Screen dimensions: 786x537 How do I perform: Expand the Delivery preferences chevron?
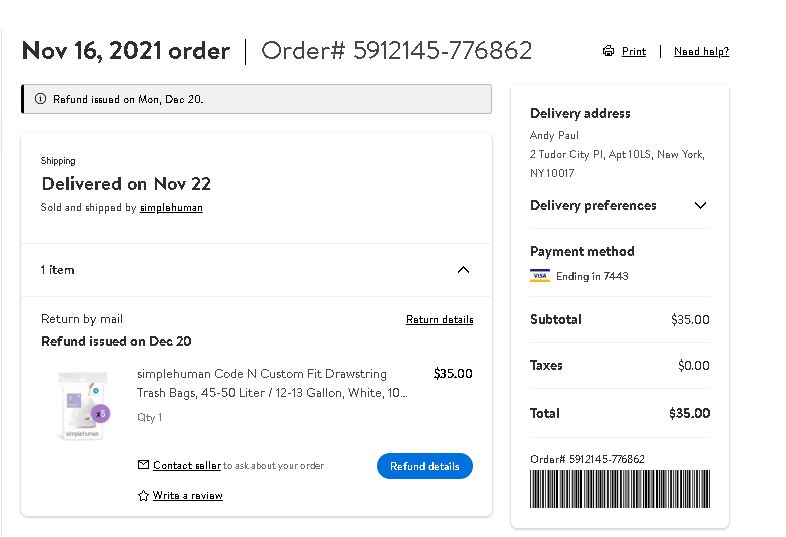pyautogui.click(x=700, y=205)
